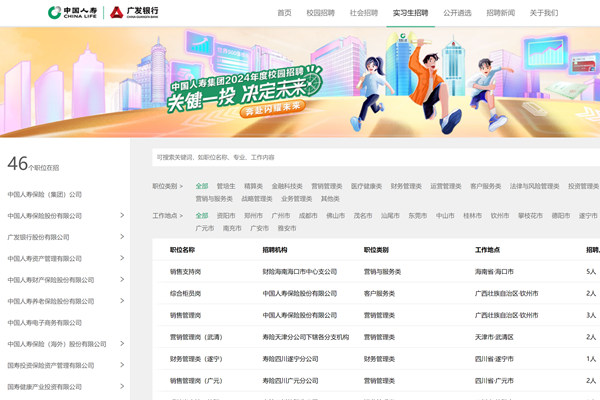600x400 pixels.
Task: Filter work location by 德阳市
Action: click(561, 216)
